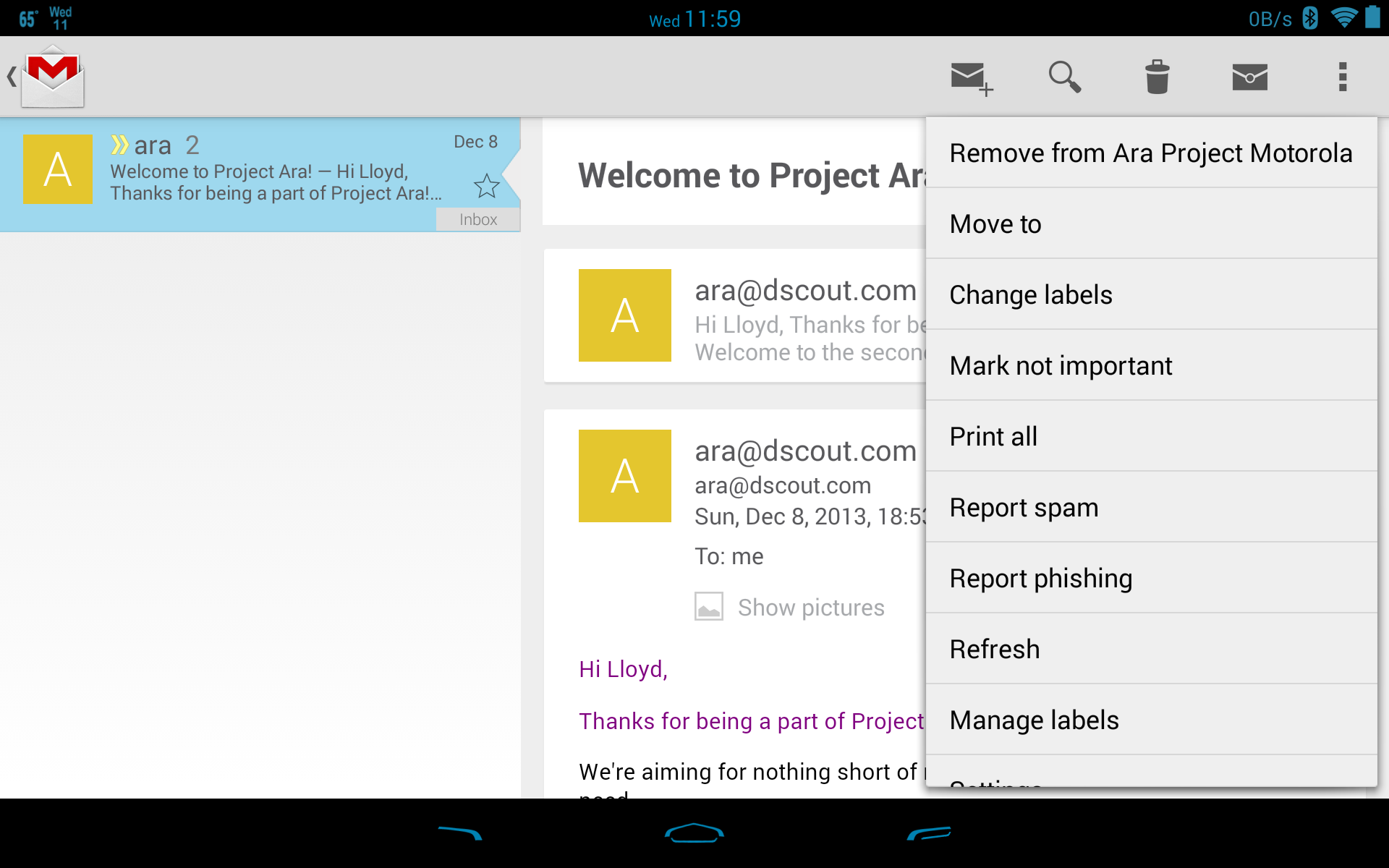Viewport: 1389px width, 868px height.
Task: Mark conversation unread with envelope icon
Action: [1250, 77]
